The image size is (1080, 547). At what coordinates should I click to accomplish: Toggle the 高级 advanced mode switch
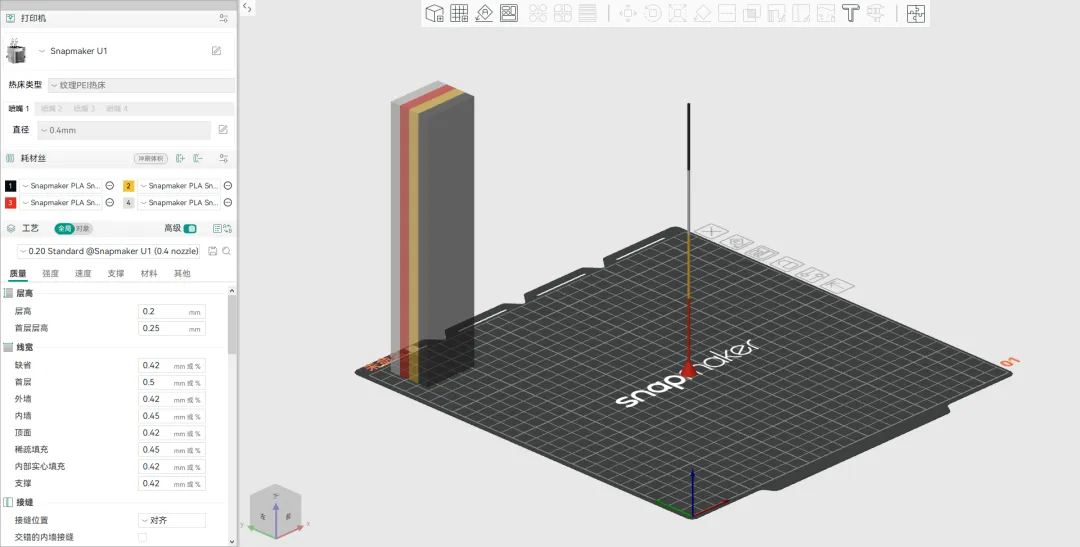pos(190,229)
